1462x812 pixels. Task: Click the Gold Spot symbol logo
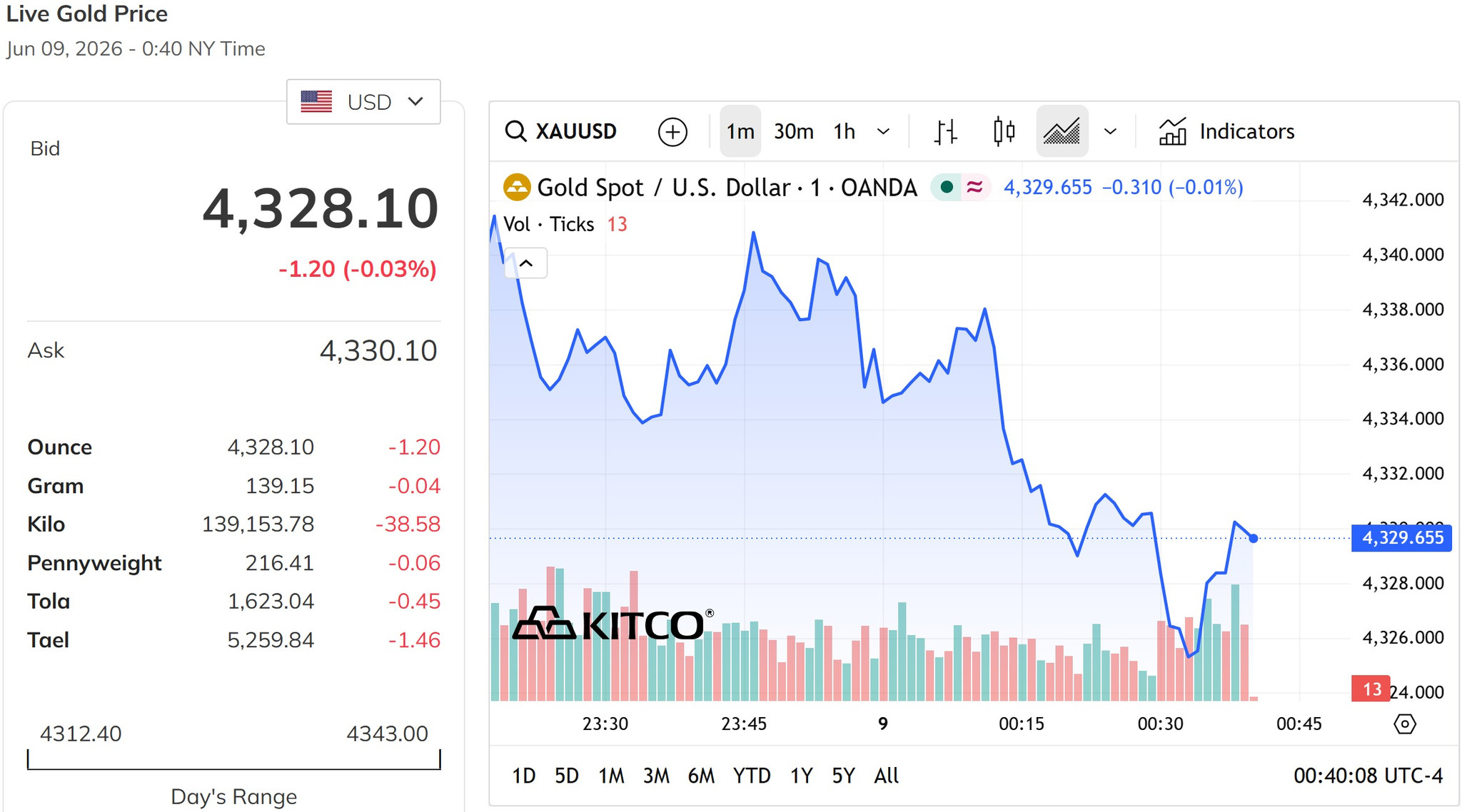point(516,187)
